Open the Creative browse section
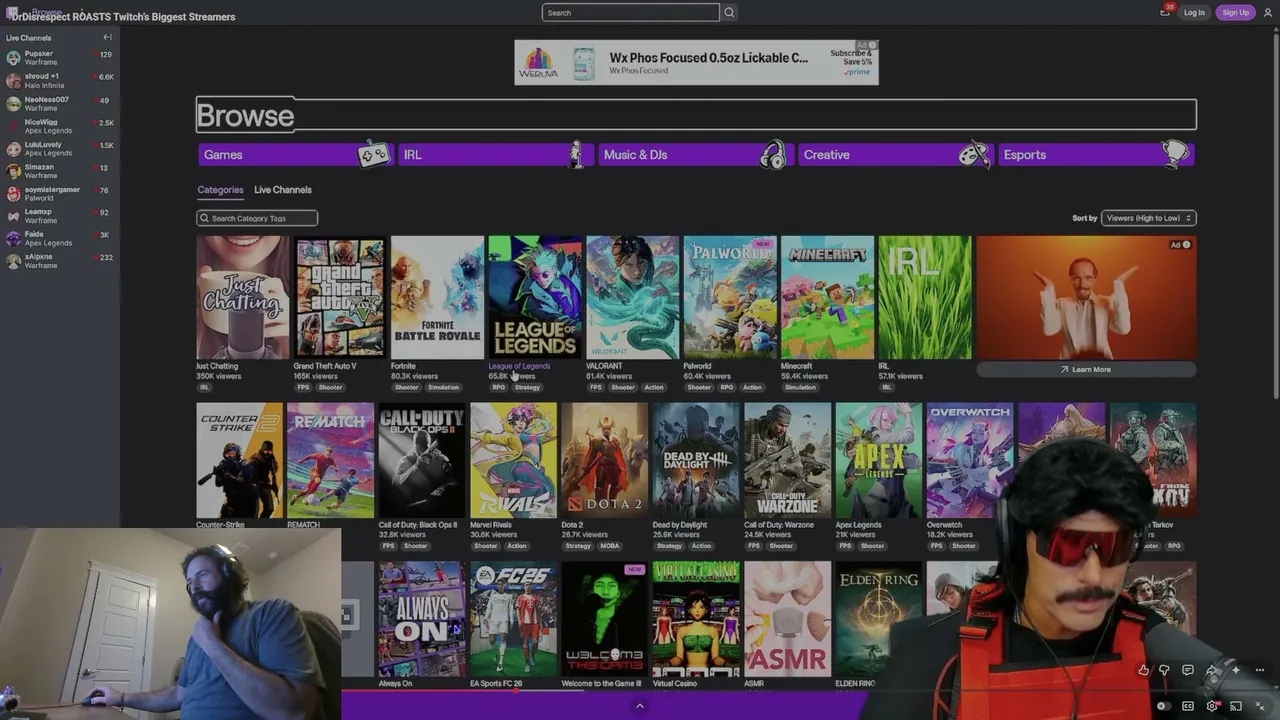1280x720 pixels. pyautogui.click(x=895, y=154)
